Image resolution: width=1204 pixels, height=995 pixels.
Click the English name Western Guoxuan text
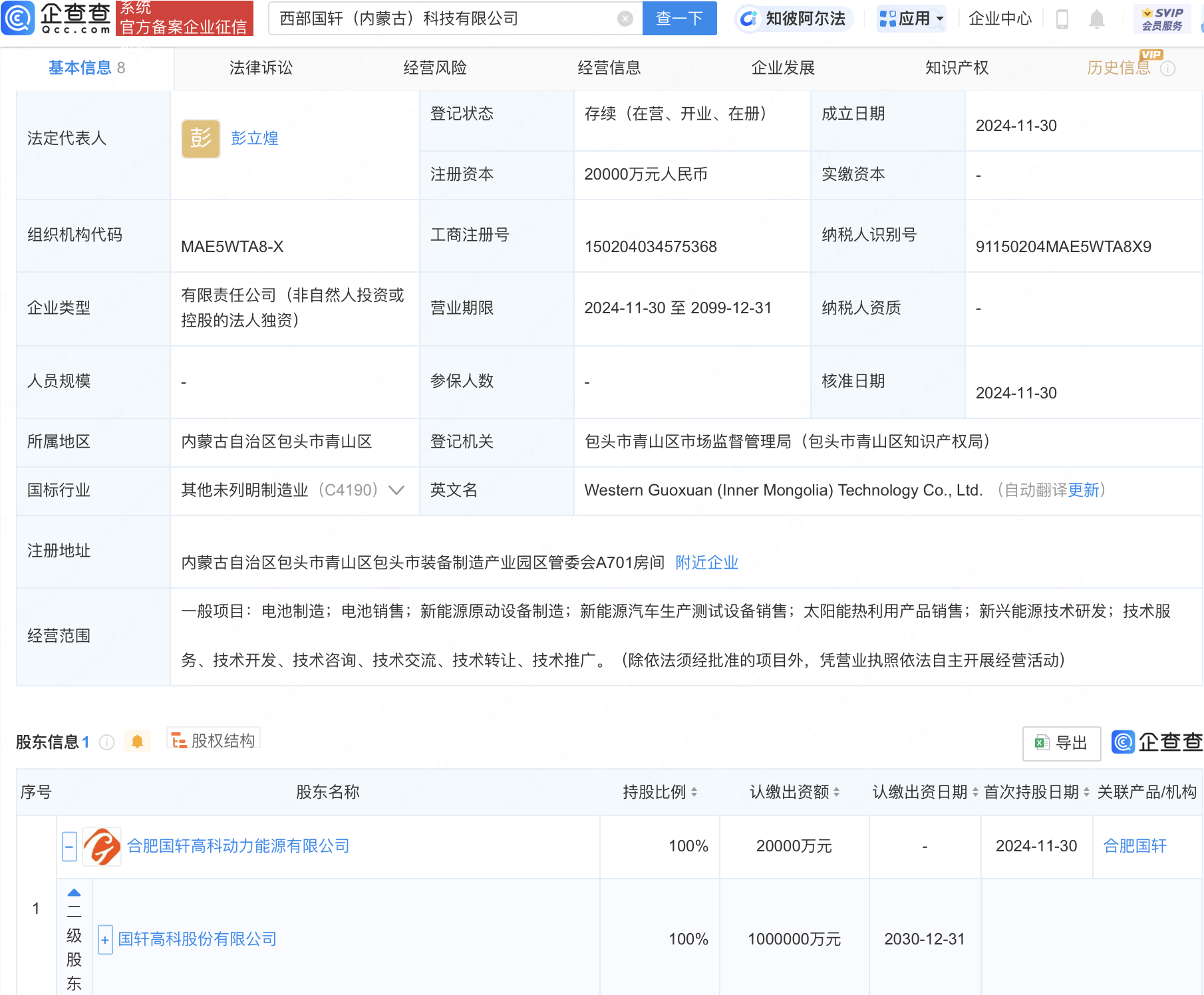[x=783, y=490]
